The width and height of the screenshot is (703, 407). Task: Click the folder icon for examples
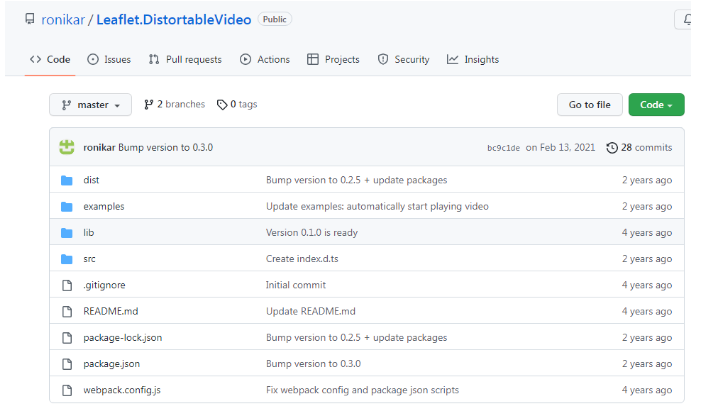tap(67, 207)
